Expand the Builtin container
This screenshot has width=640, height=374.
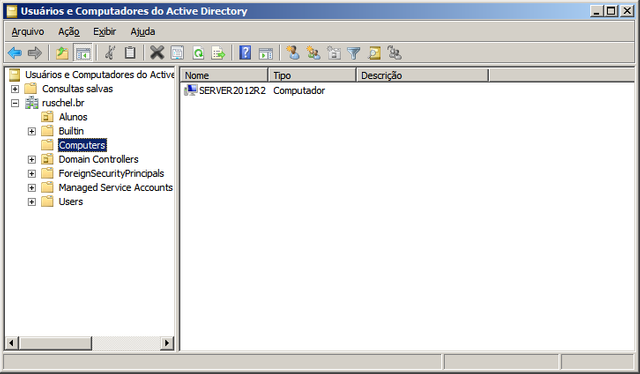tap(32, 131)
